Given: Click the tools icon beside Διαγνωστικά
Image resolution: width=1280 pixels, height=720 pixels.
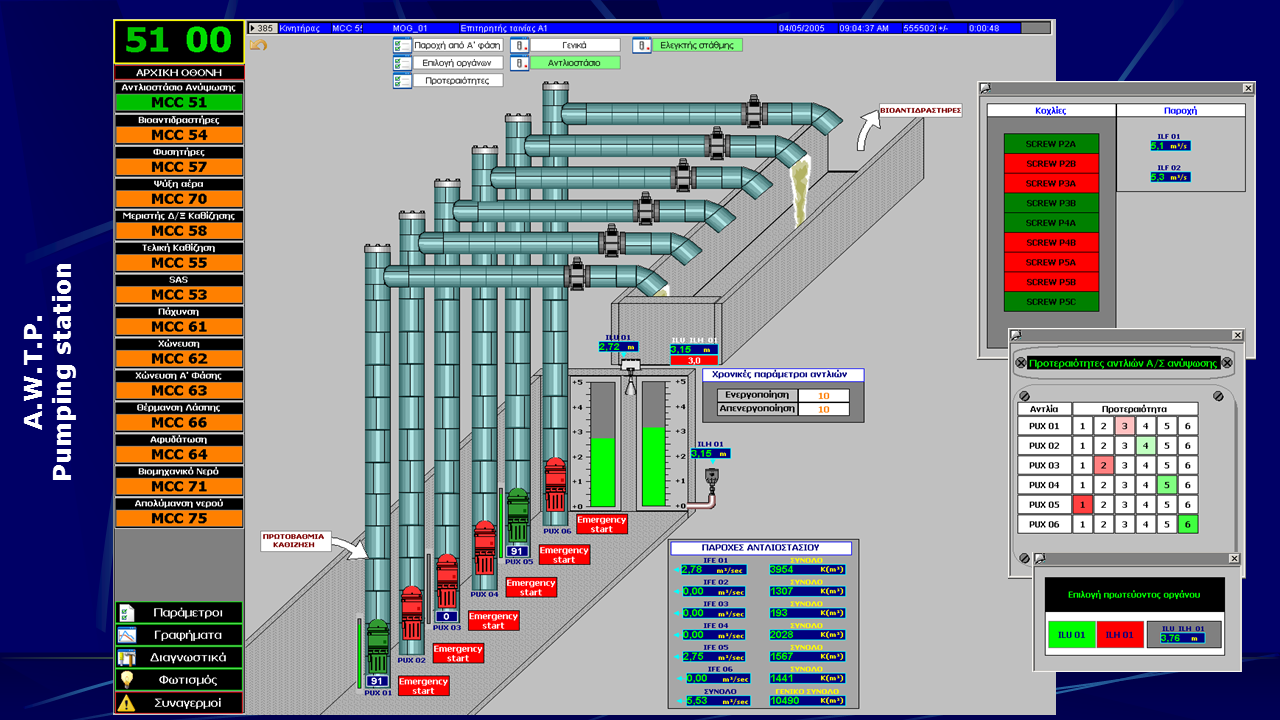Looking at the screenshot, I should point(127,658).
